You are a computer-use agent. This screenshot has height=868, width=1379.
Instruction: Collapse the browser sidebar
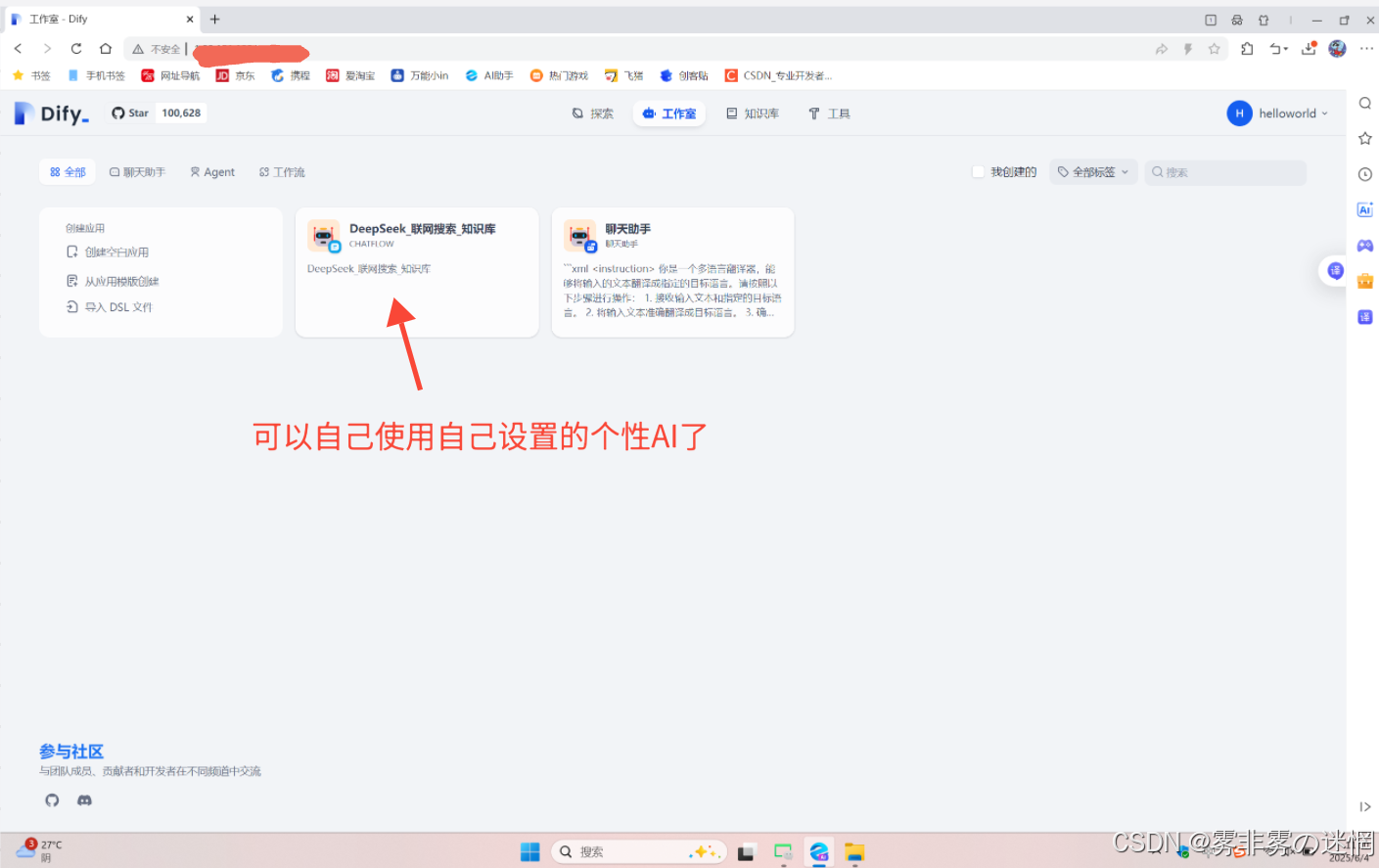pyautogui.click(x=1365, y=807)
